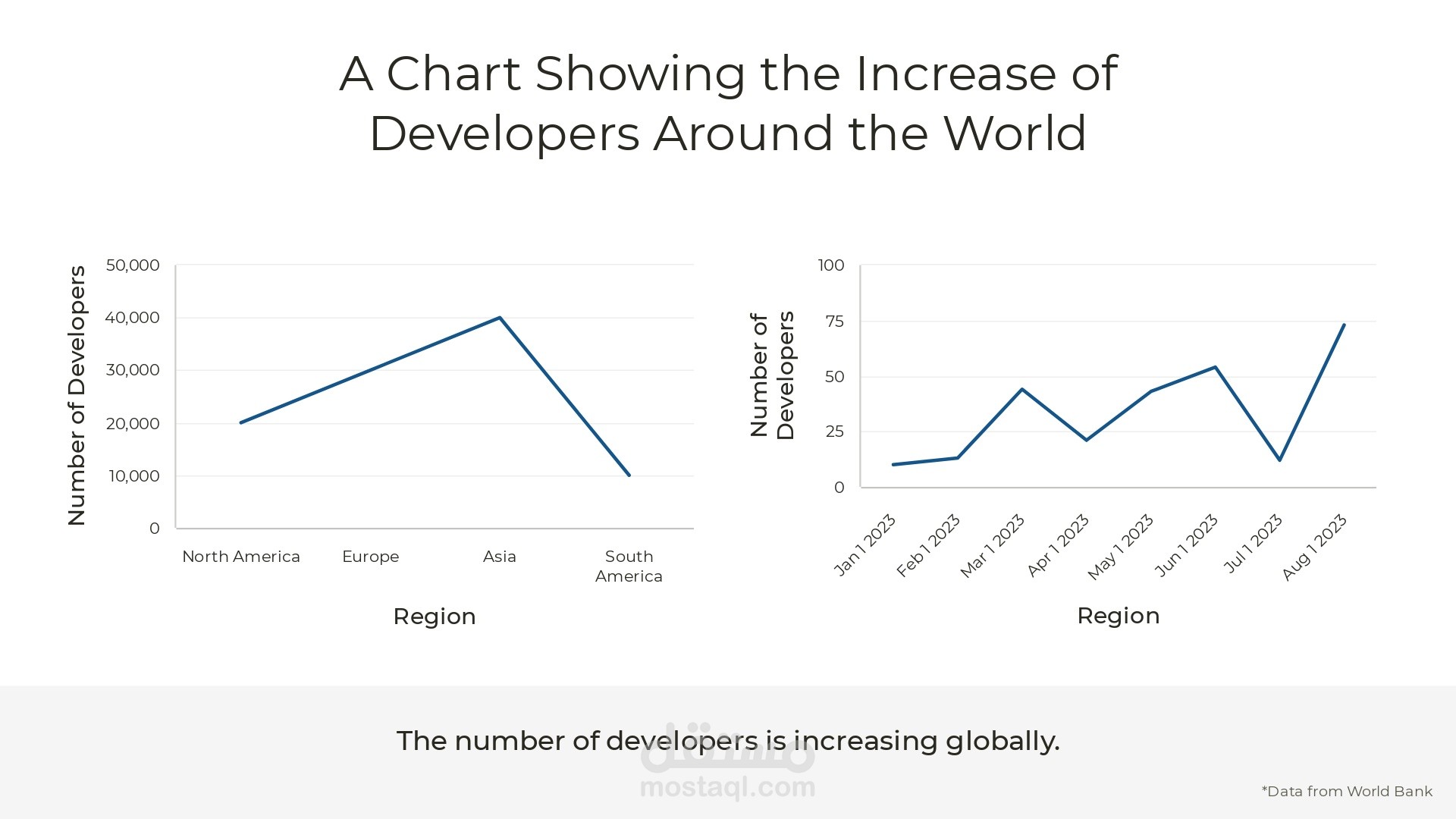Click the slide title text
The width and height of the screenshot is (1456, 819).
(728, 103)
